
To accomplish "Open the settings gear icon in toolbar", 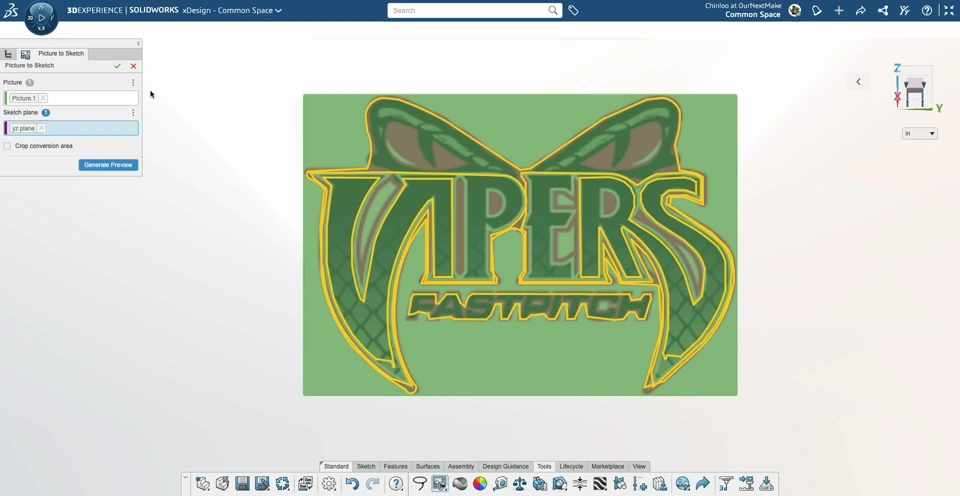I will tap(329, 484).
